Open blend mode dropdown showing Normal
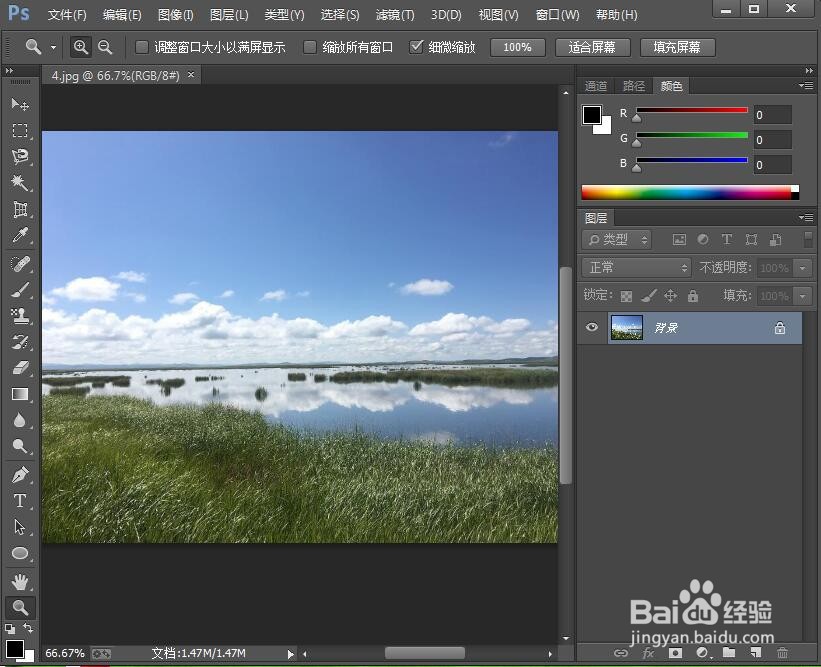Screen dimensions: 821x667 tap(636, 268)
